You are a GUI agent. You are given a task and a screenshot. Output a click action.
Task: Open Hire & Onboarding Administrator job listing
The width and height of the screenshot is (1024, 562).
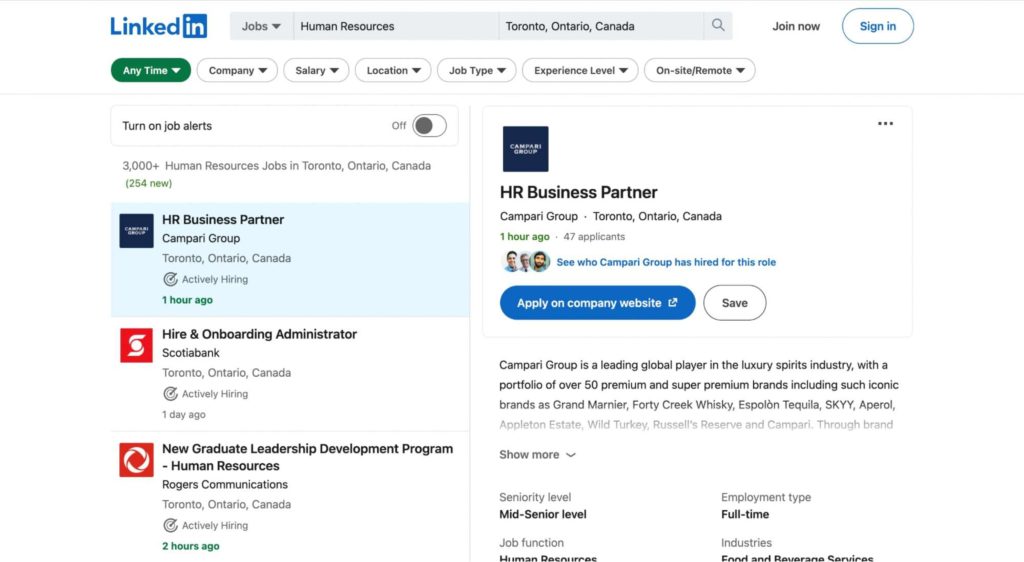pos(259,334)
